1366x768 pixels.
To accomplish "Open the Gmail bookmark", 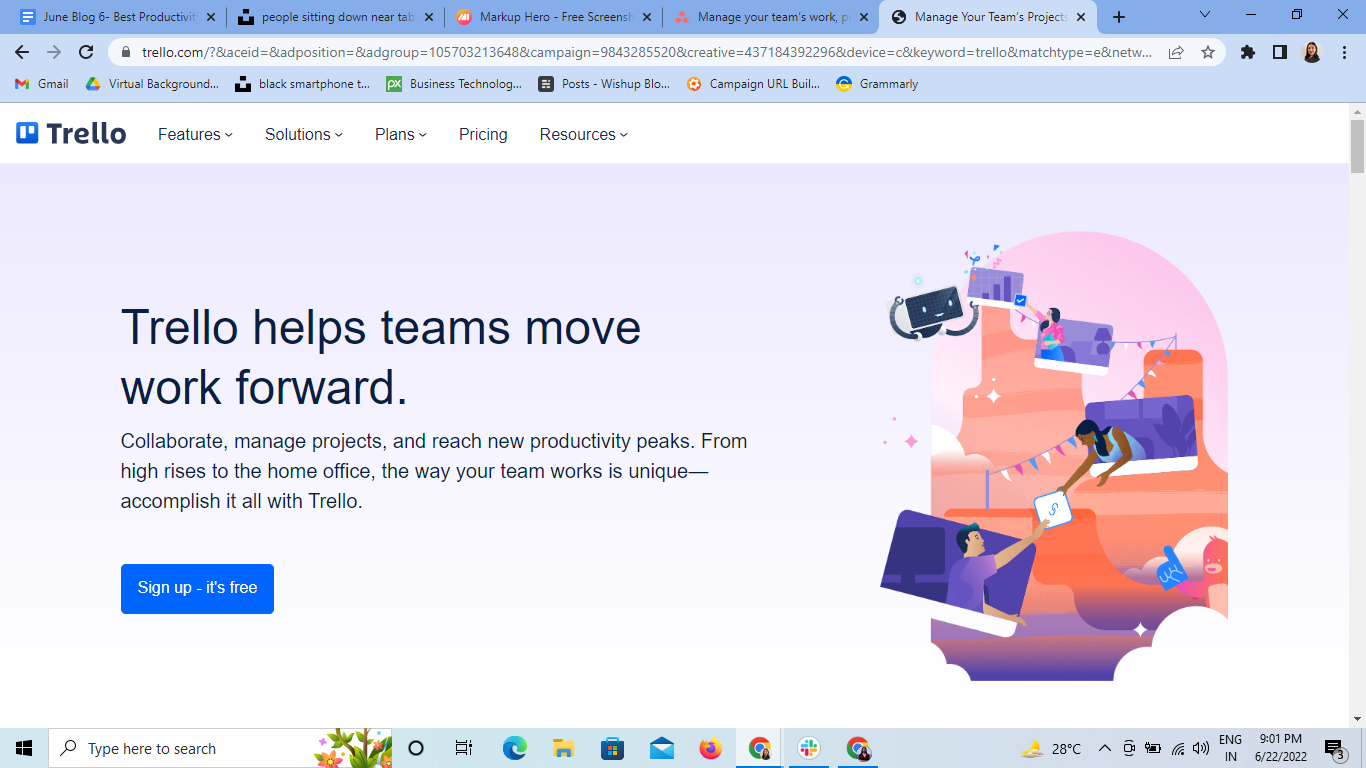I will tap(42, 84).
